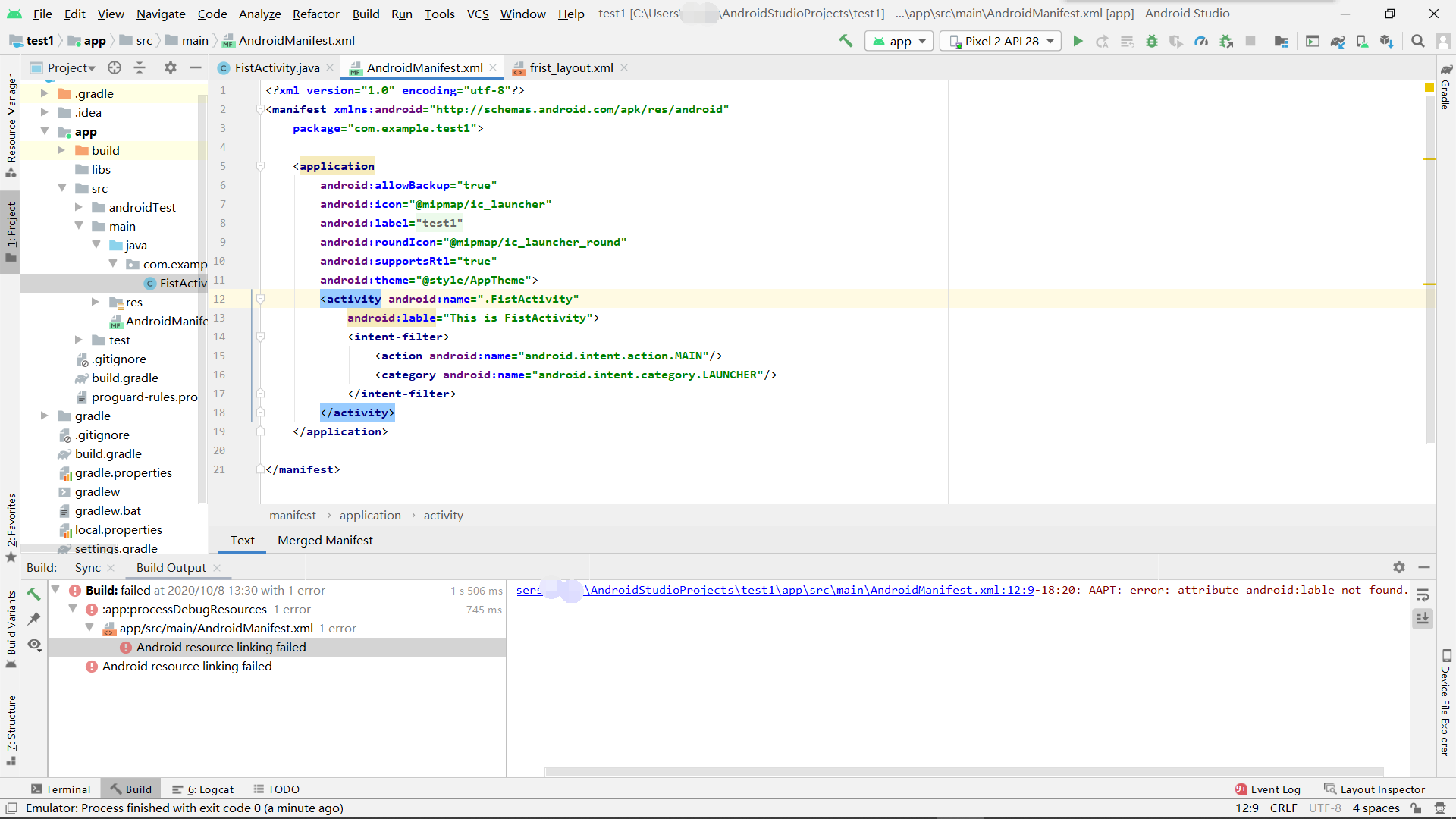Open the AndroidManifest.xml:12:9 error link
The image size is (1456, 819).
point(775,590)
